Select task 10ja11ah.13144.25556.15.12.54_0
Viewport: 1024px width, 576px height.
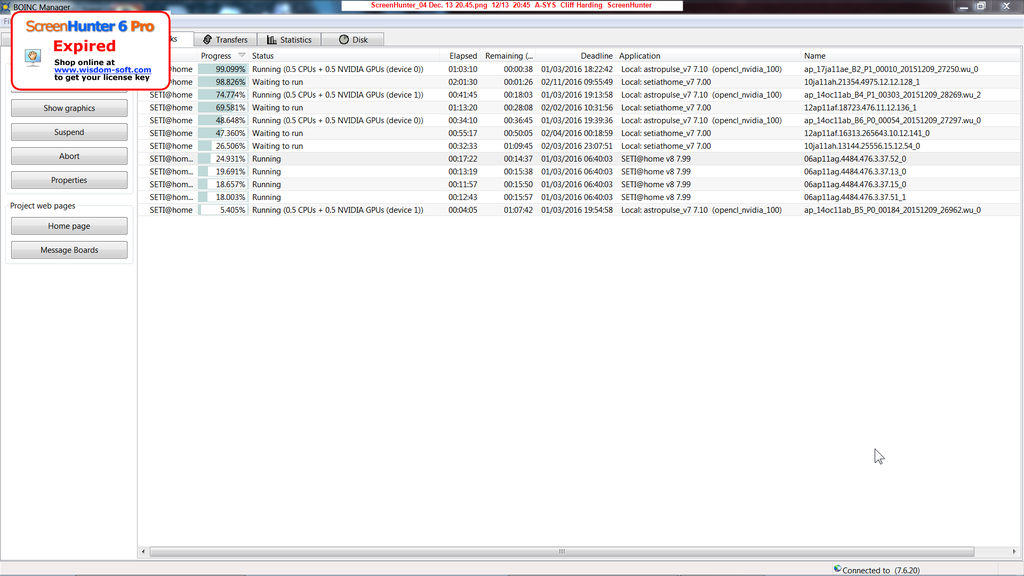point(862,146)
